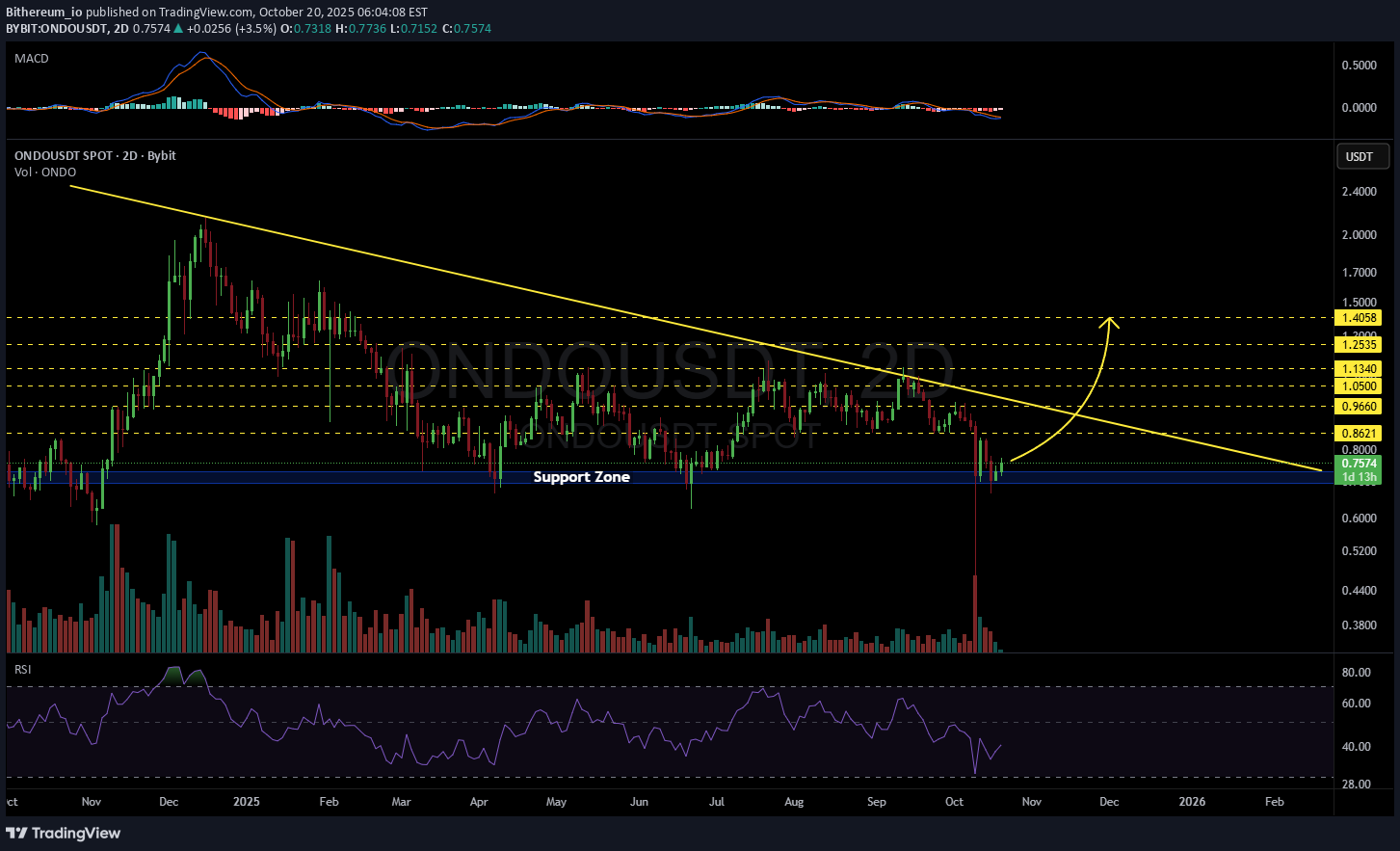
Task: Select the Support Zone text label
Action: coord(581,477)
